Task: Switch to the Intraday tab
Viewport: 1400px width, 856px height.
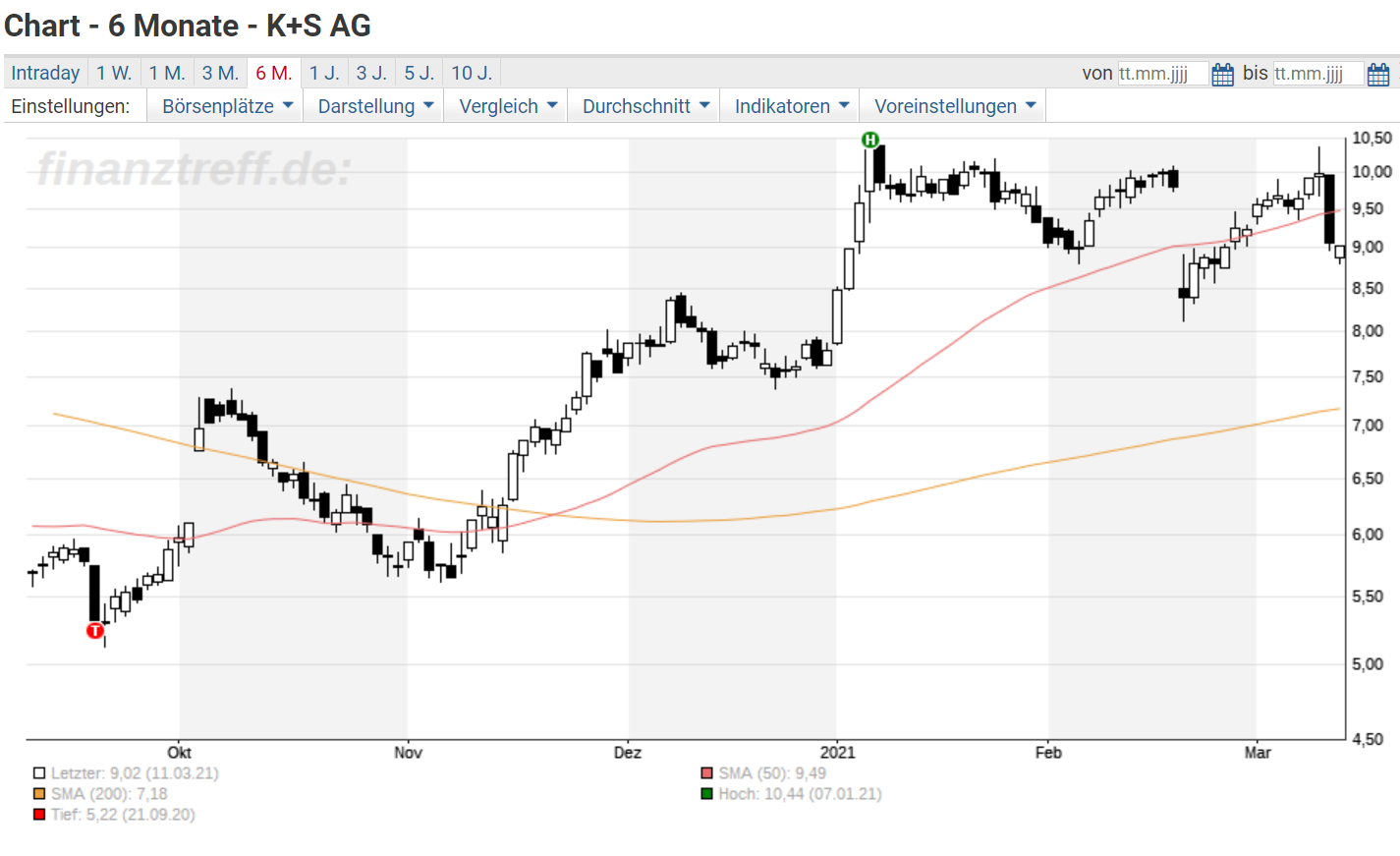Action: click(45, 73)
